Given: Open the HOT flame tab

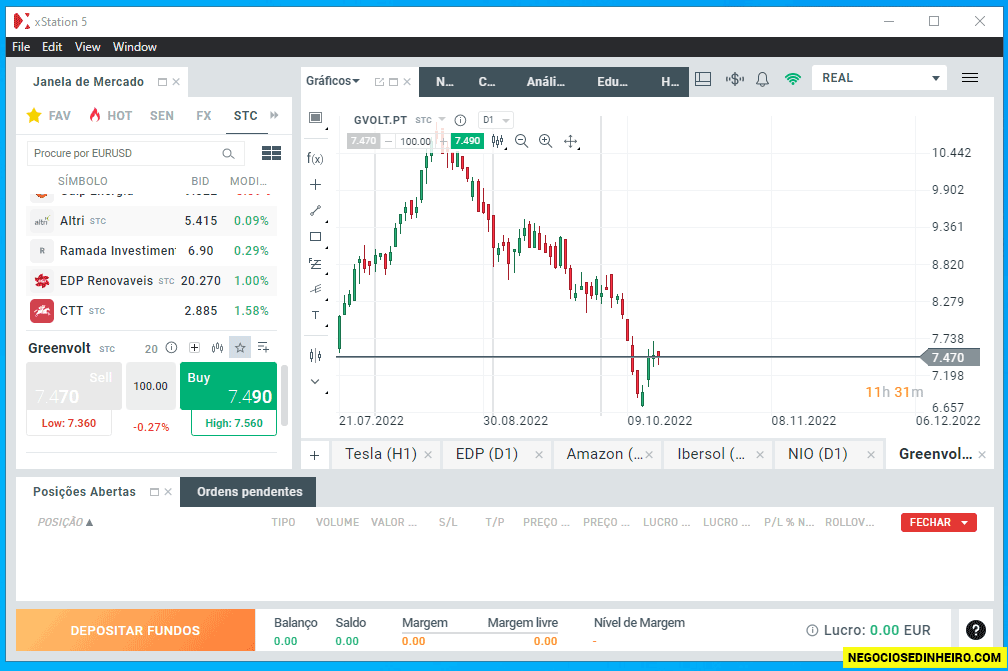Looking at the screenshot, I should click(111, 116).
